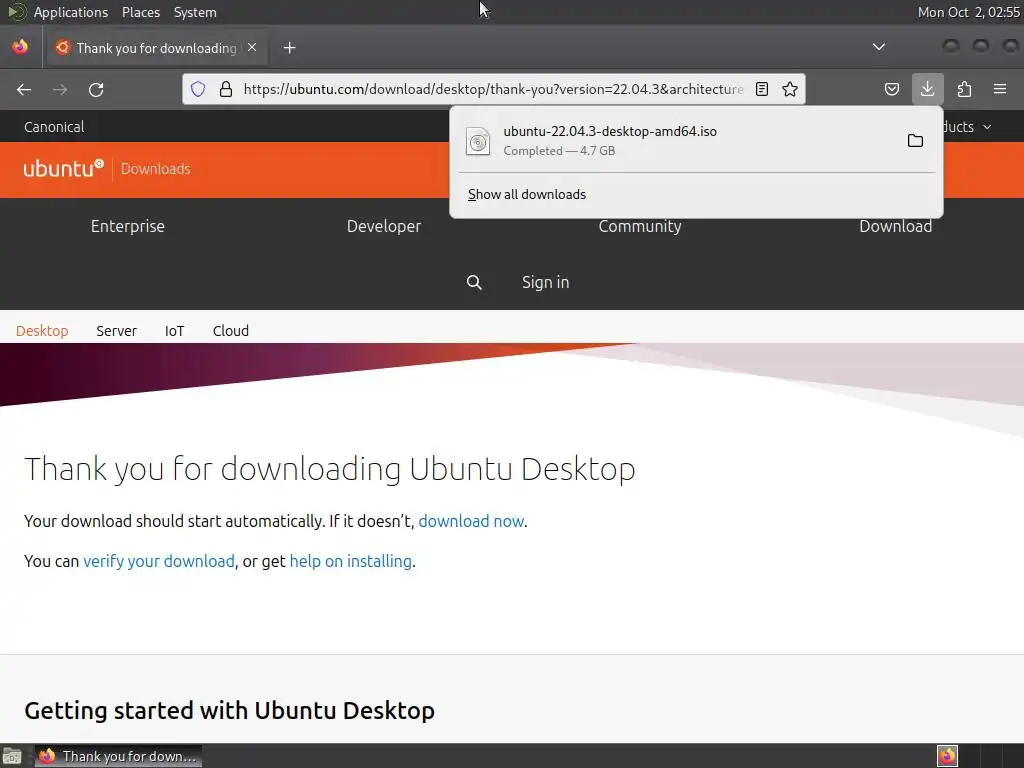The height and width of the screenshot is (768, 1024).
Task: Open the Places menu
Action: point(140,12)
